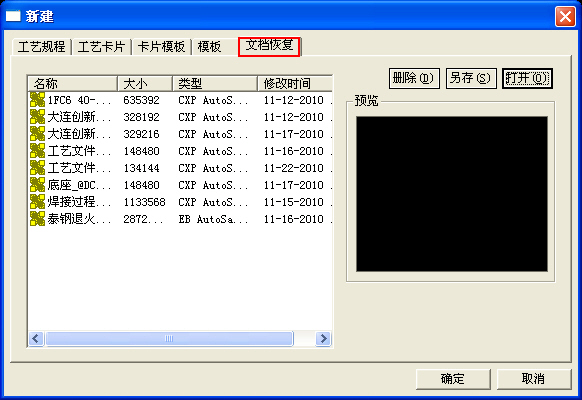This screenshot has width=582, height=400.
Task: Switch to the 卡片模板 tab
Action: (x=161, y=47)
